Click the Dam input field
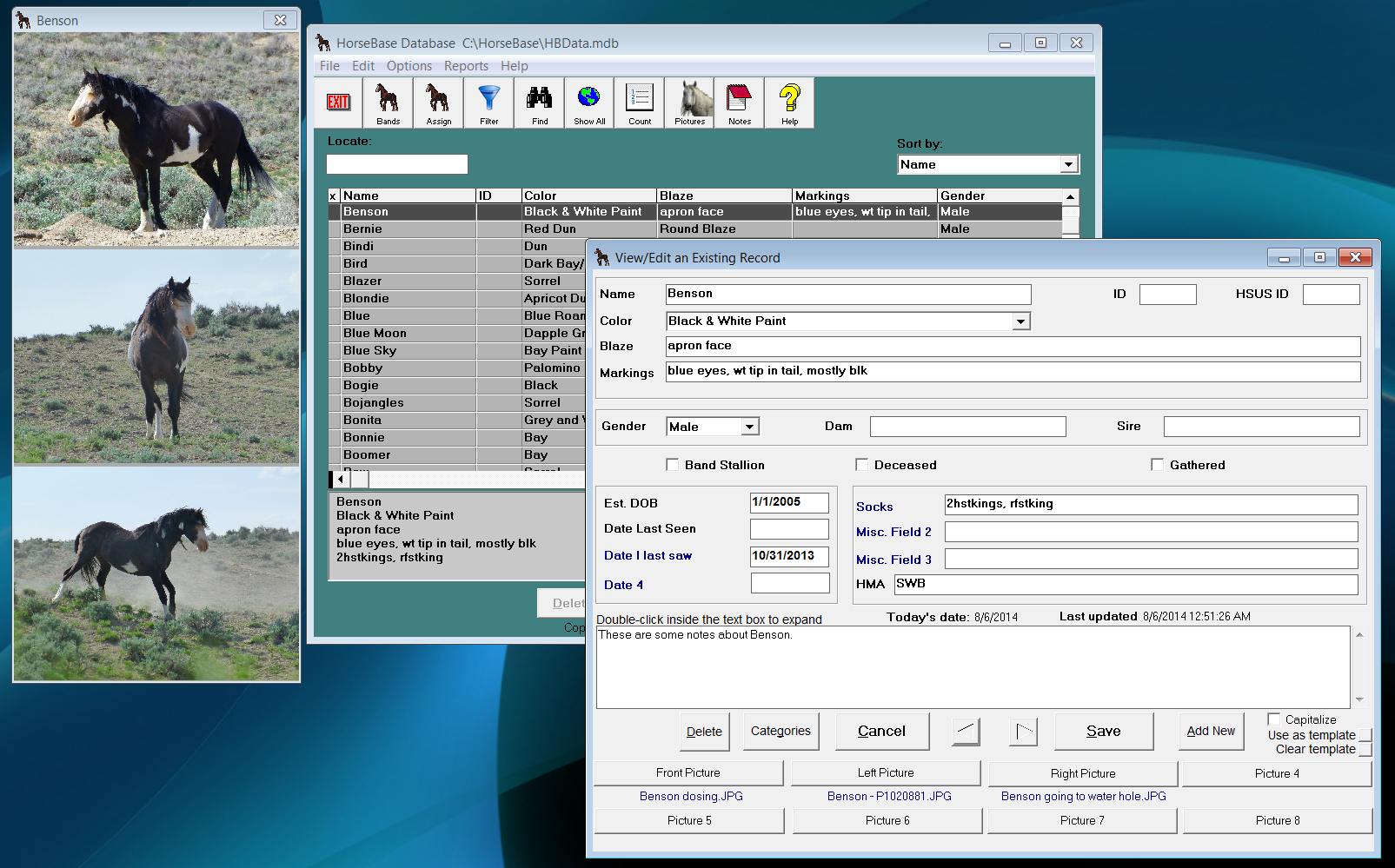 coord(968,427)
